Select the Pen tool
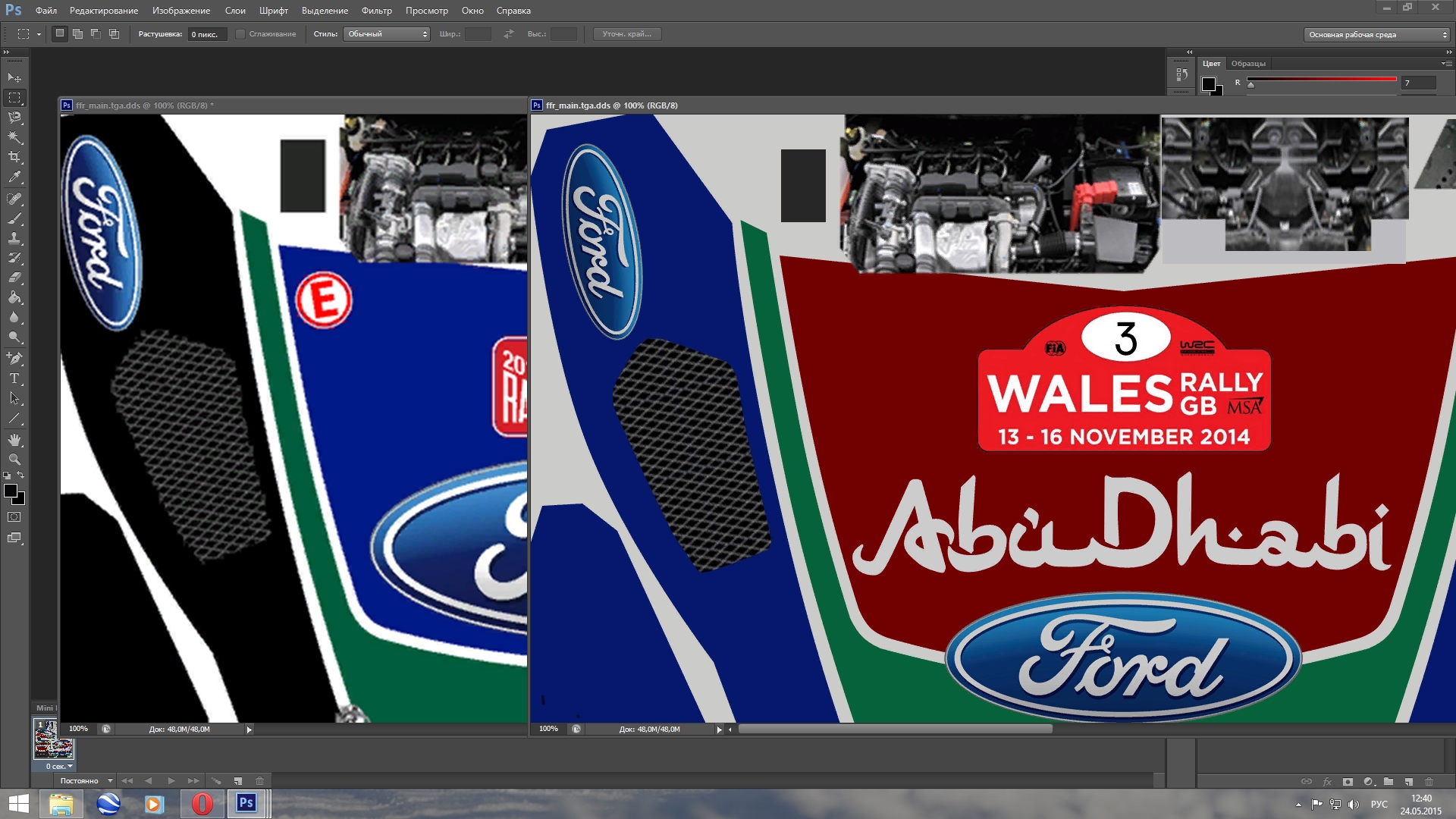Viewport: 1456px width, 819px height. pyautogui.click(x=14, y=358)
